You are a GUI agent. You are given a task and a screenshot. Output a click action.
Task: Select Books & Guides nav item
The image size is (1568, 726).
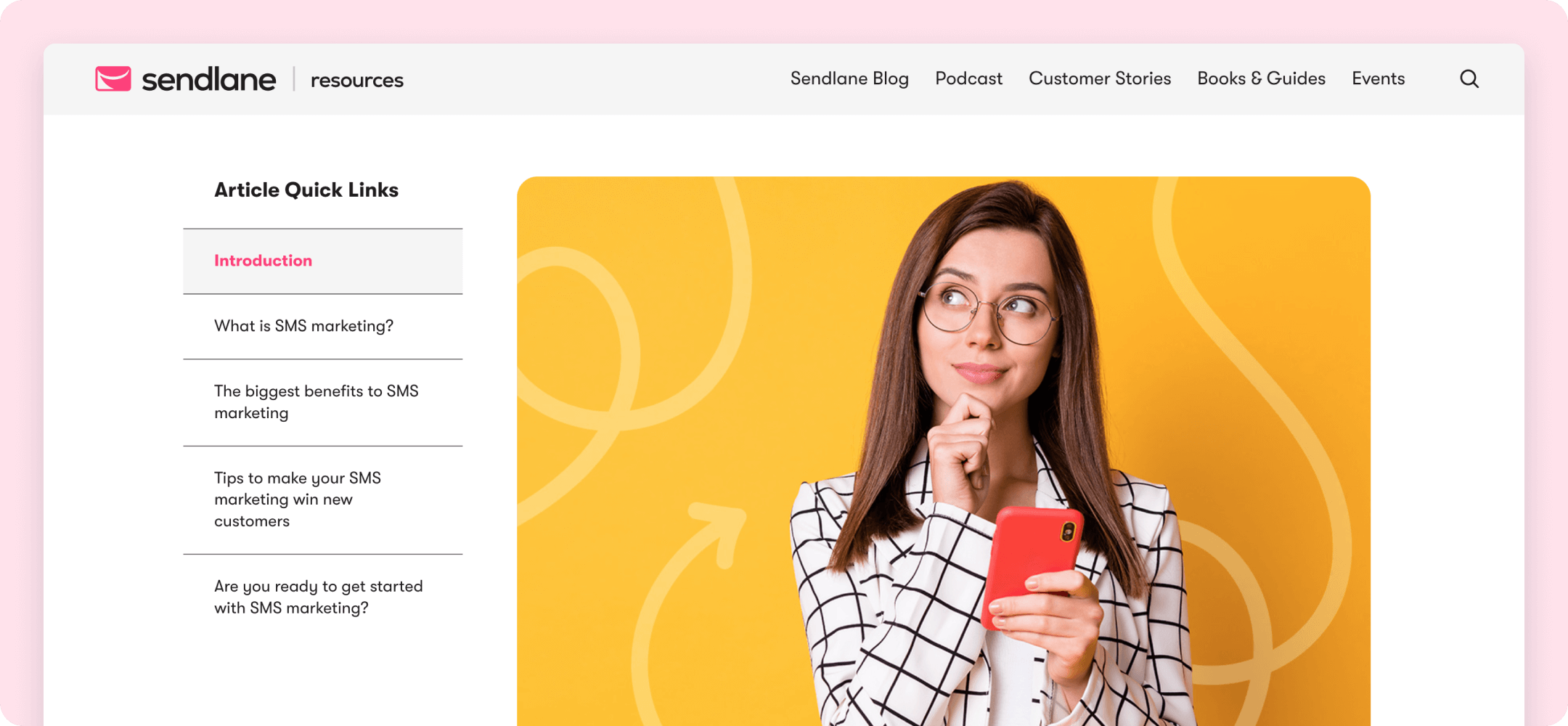click(x=1261, y=78)
